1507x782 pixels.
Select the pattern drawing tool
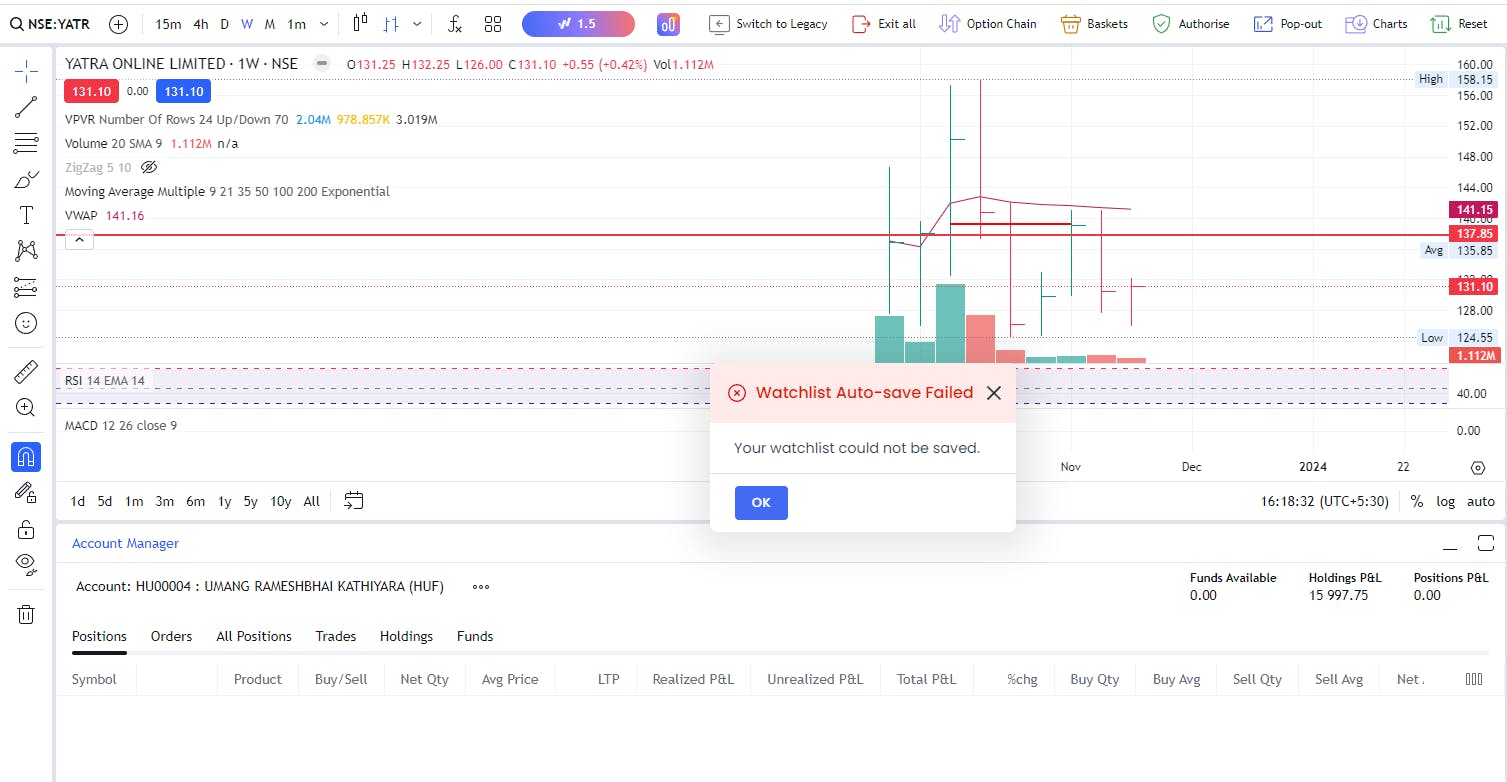tap(27, 251)
